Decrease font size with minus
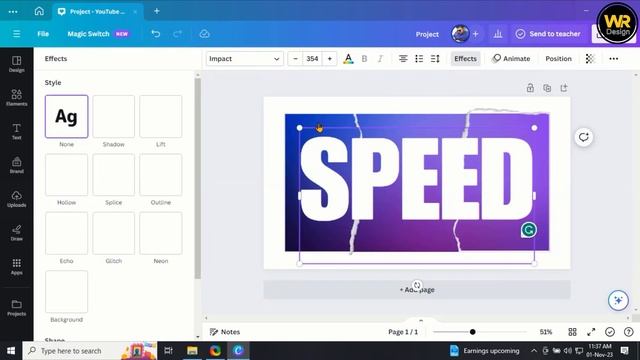 coord(296,59)
